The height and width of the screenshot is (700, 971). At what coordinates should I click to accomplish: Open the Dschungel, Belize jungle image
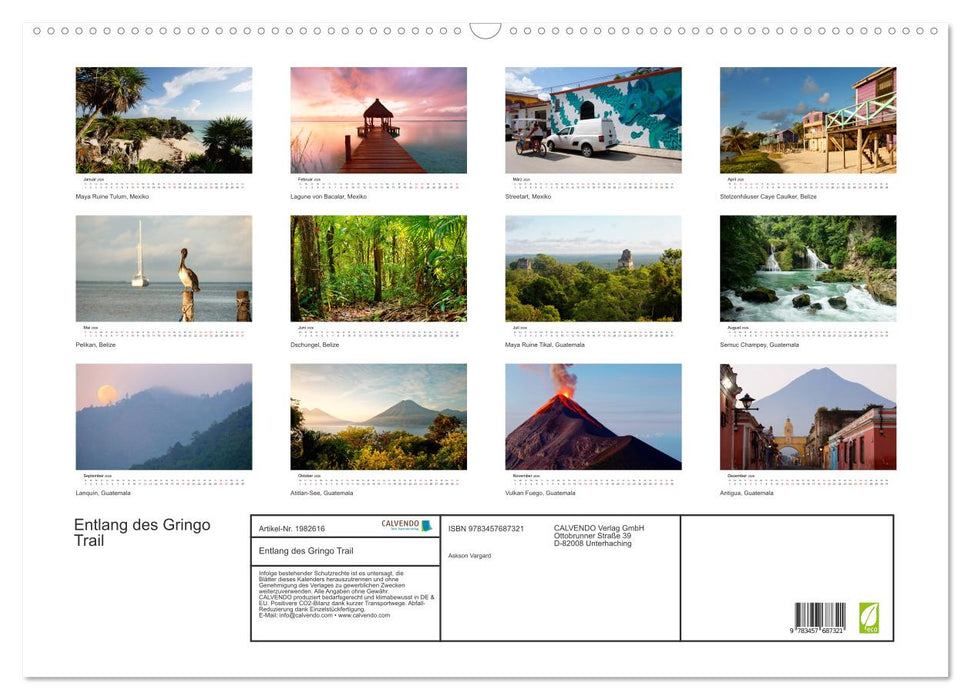click(x=378, y=268)
